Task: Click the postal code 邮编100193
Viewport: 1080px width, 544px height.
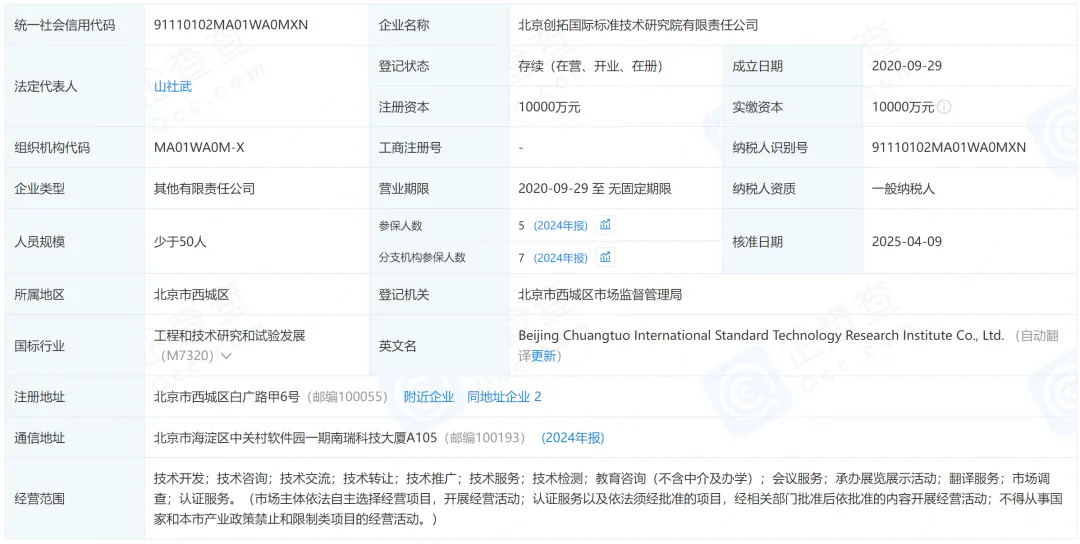Action: pos(484,437)
